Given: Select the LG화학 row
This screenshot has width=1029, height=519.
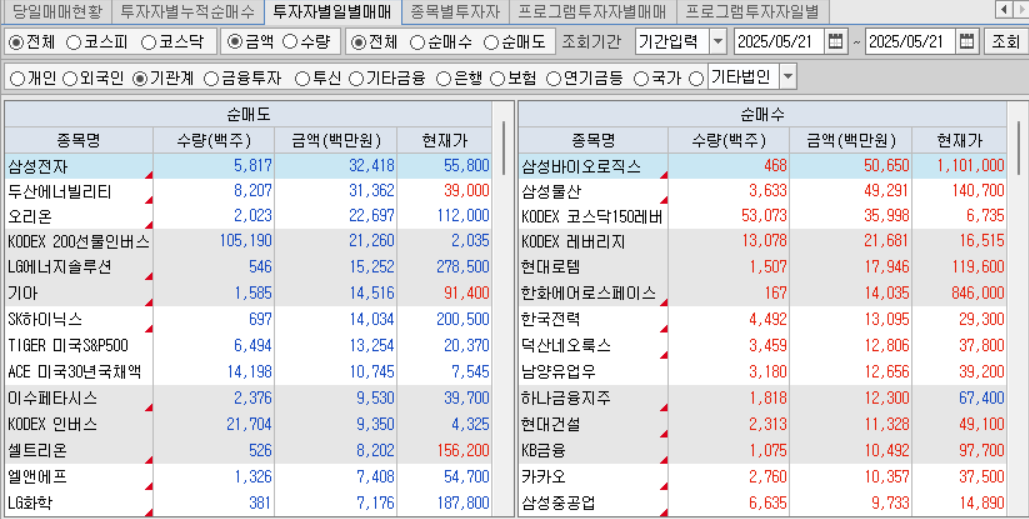Looking at the screenshot, I should [248, 503].
